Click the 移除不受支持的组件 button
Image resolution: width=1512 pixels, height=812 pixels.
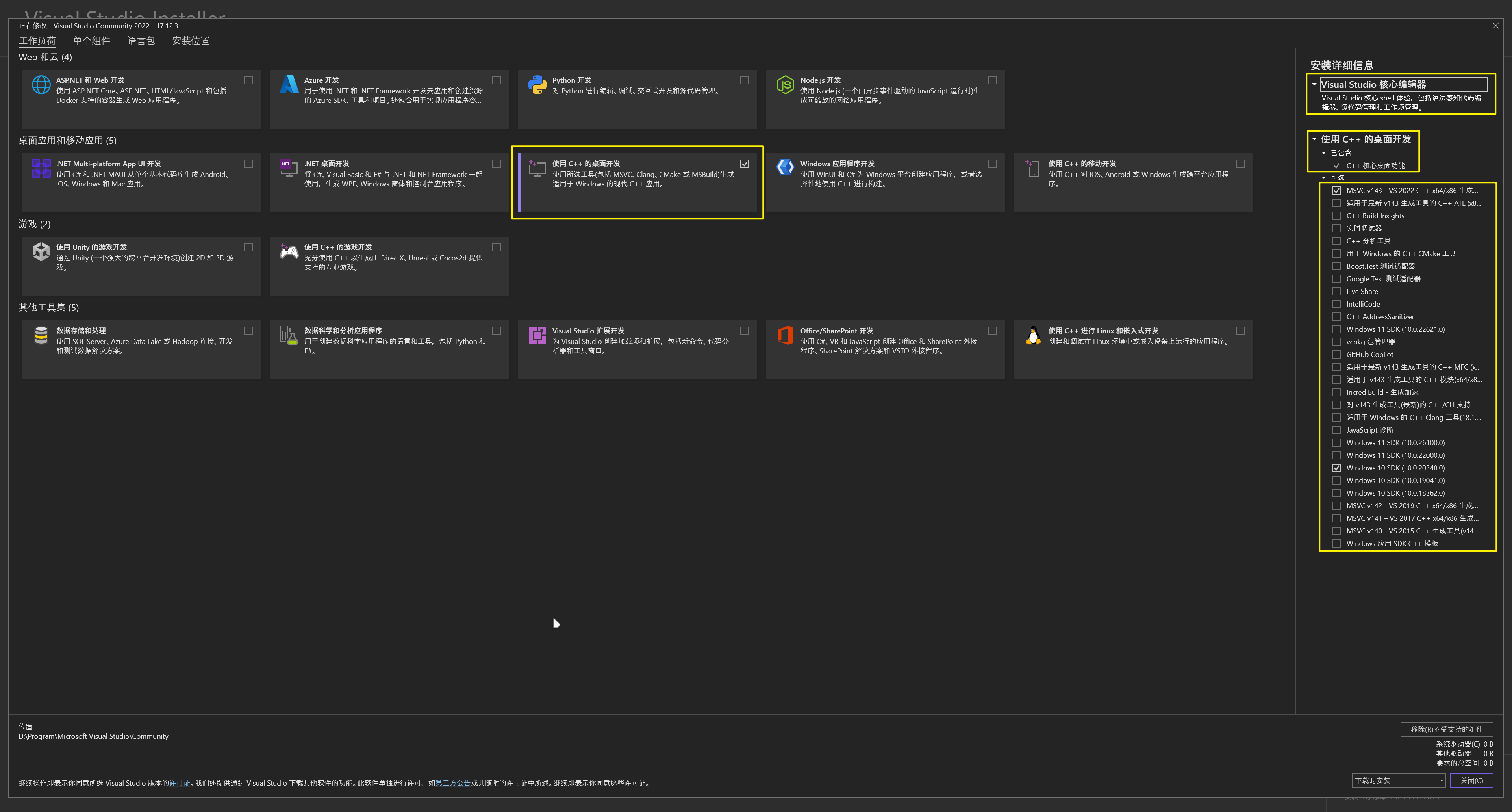coord(1446,729)
